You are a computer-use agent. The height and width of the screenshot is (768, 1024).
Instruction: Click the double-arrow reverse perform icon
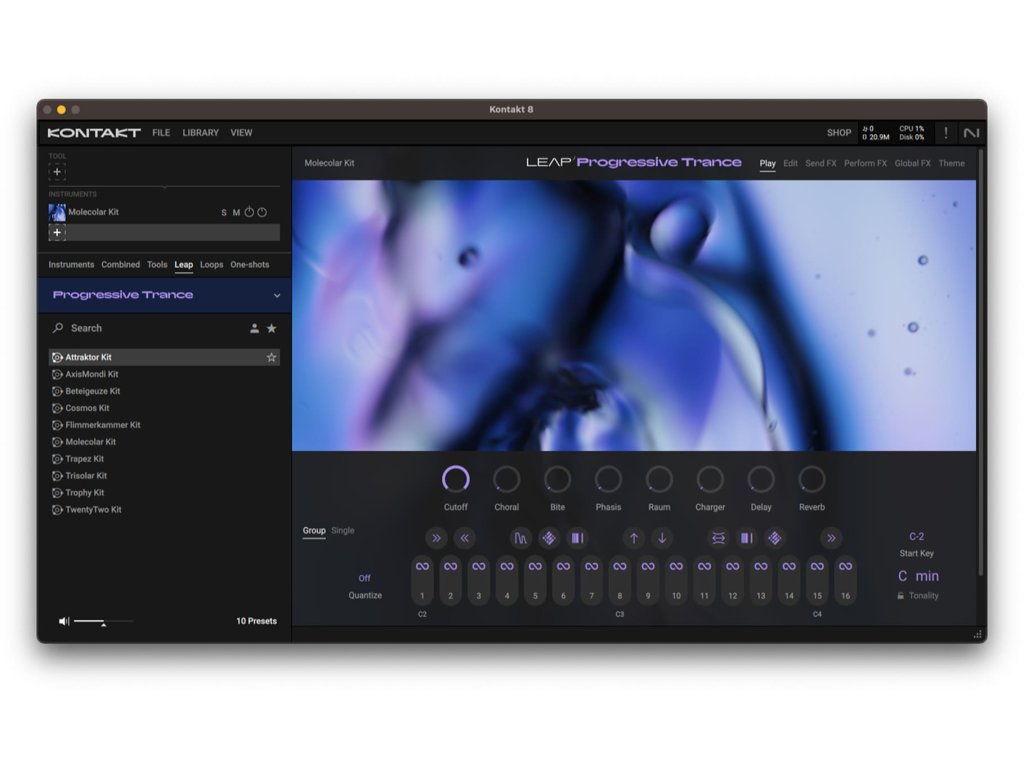point(464,538)
